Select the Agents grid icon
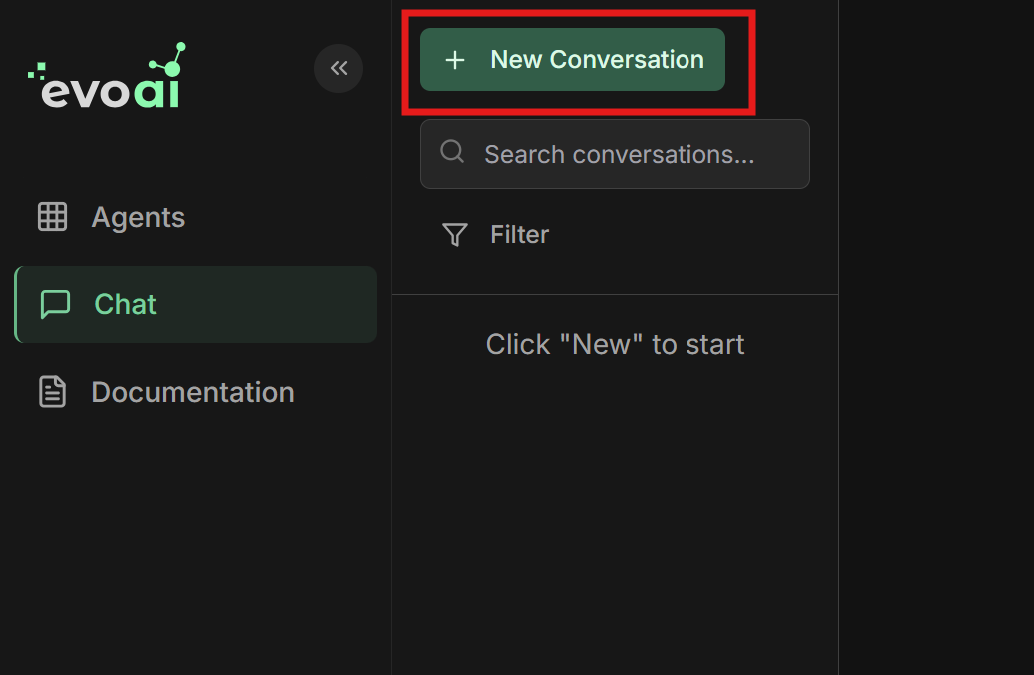 pyautogui.click(x=53, y=216)
